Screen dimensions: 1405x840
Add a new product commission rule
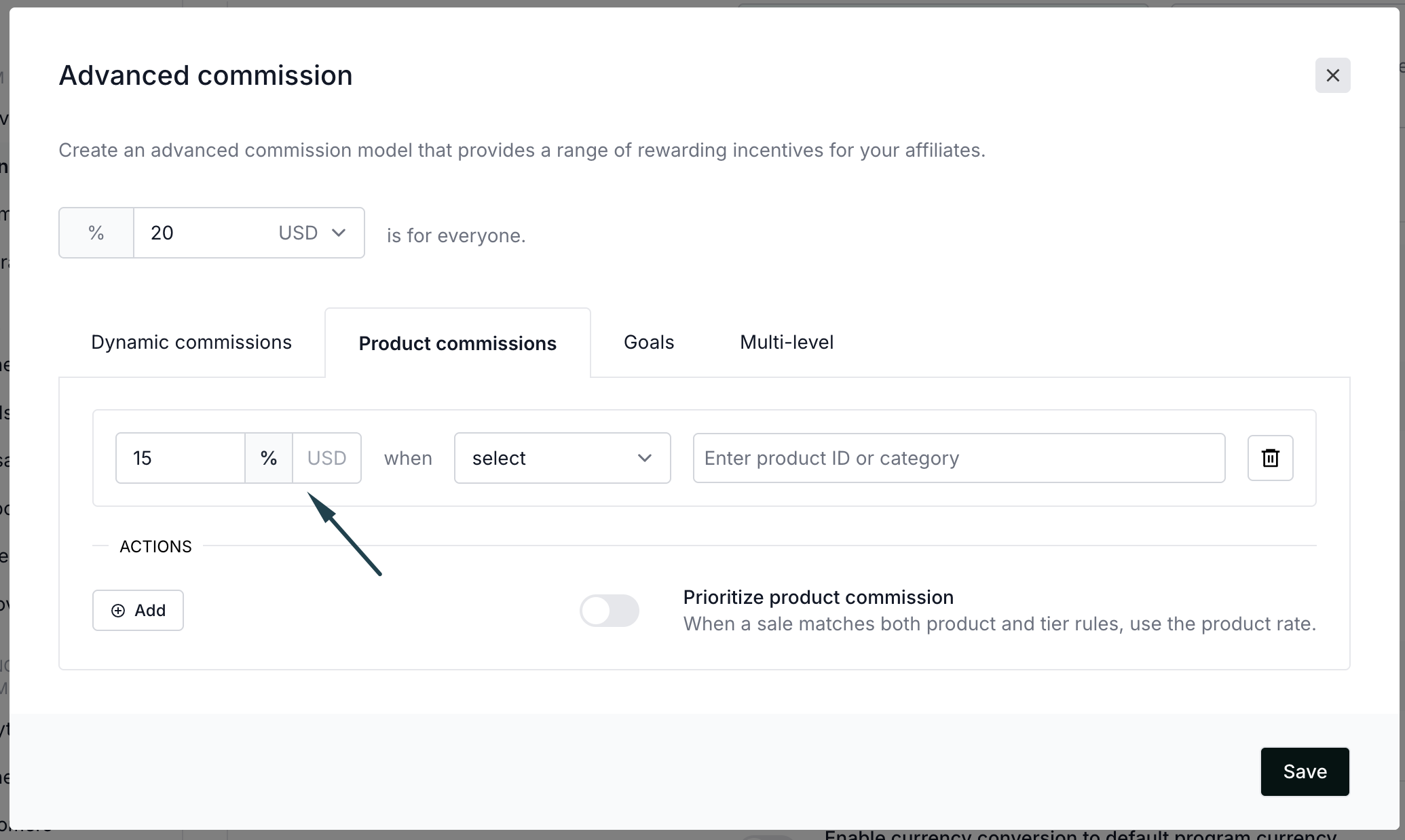pyautogui.click(x=138, y=611)
